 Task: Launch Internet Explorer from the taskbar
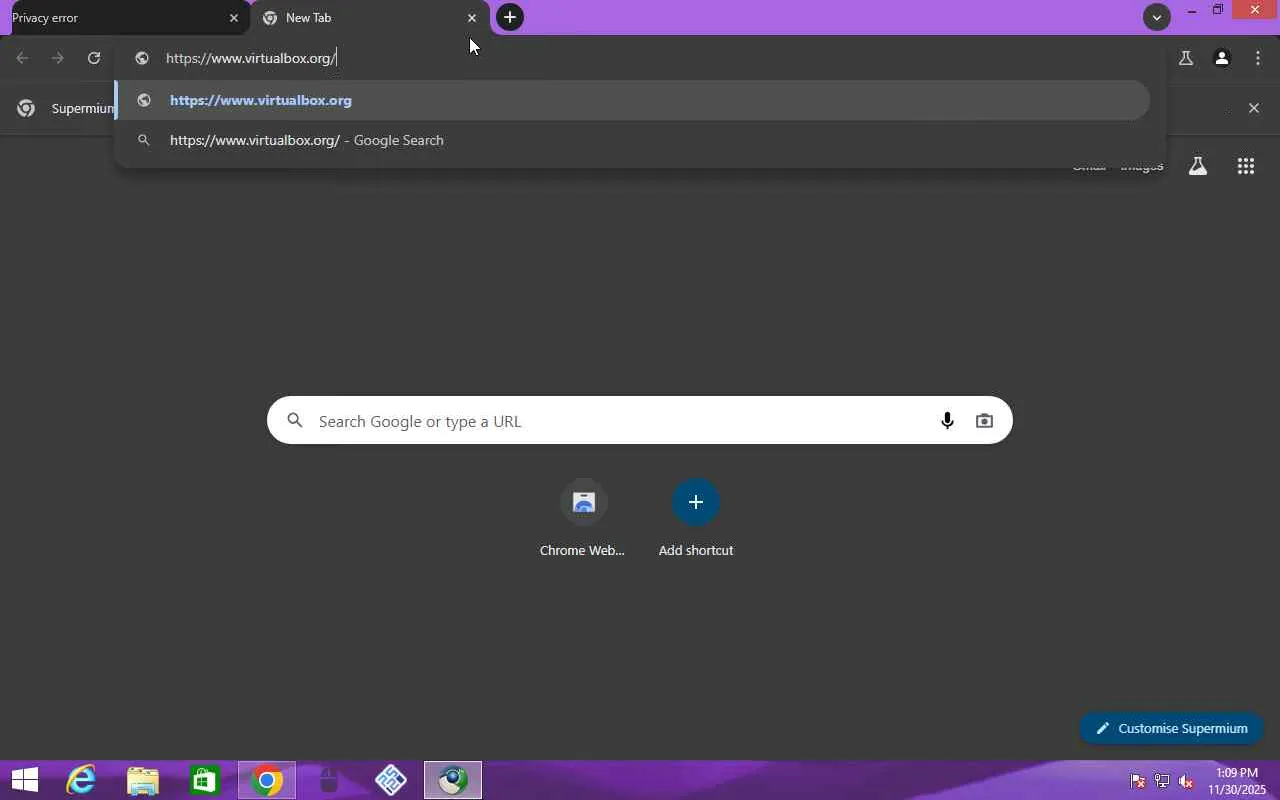pos(81,780)
